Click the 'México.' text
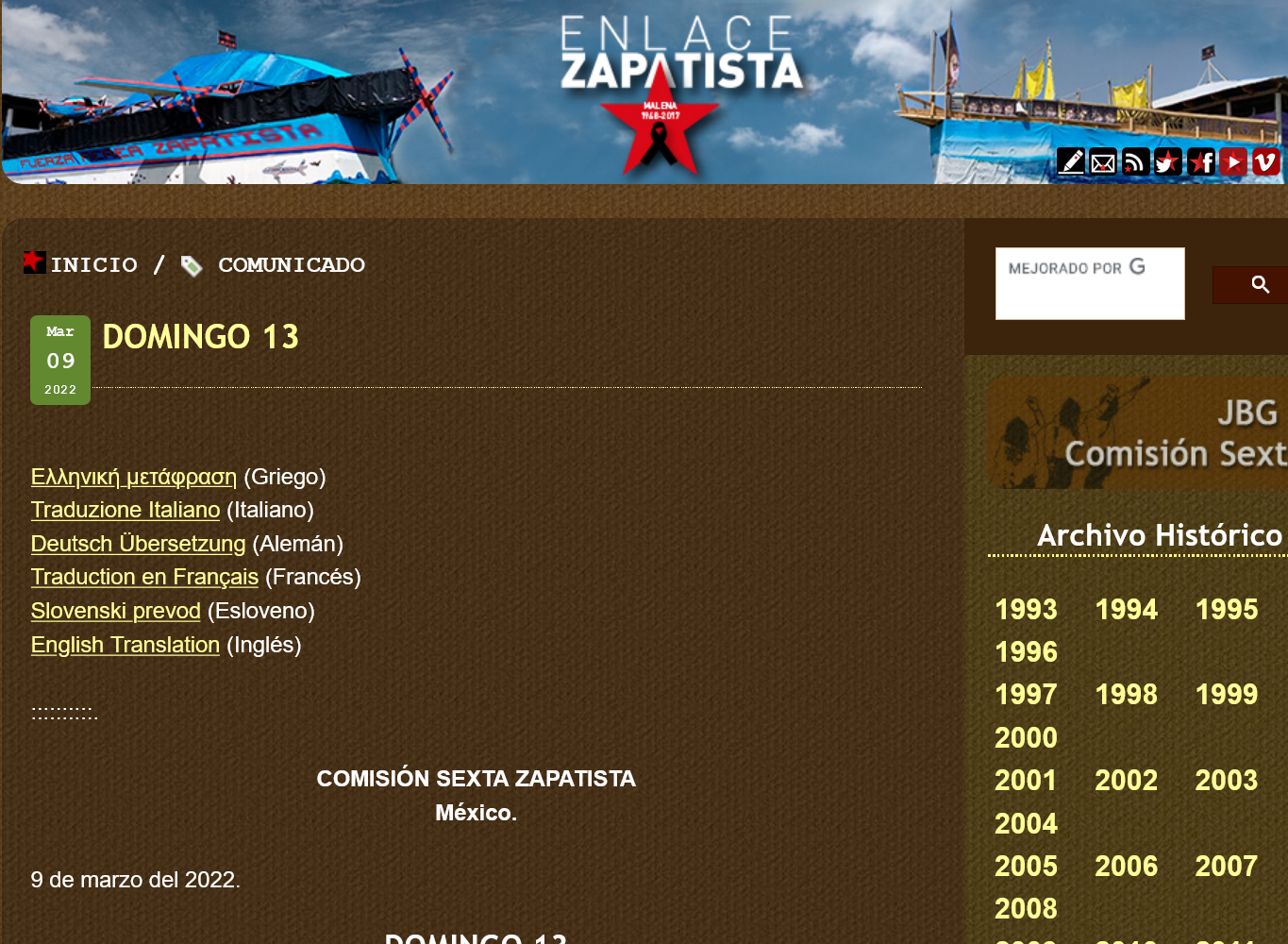Viewport: 1288px width, 944px height. (x=477, y=813)
